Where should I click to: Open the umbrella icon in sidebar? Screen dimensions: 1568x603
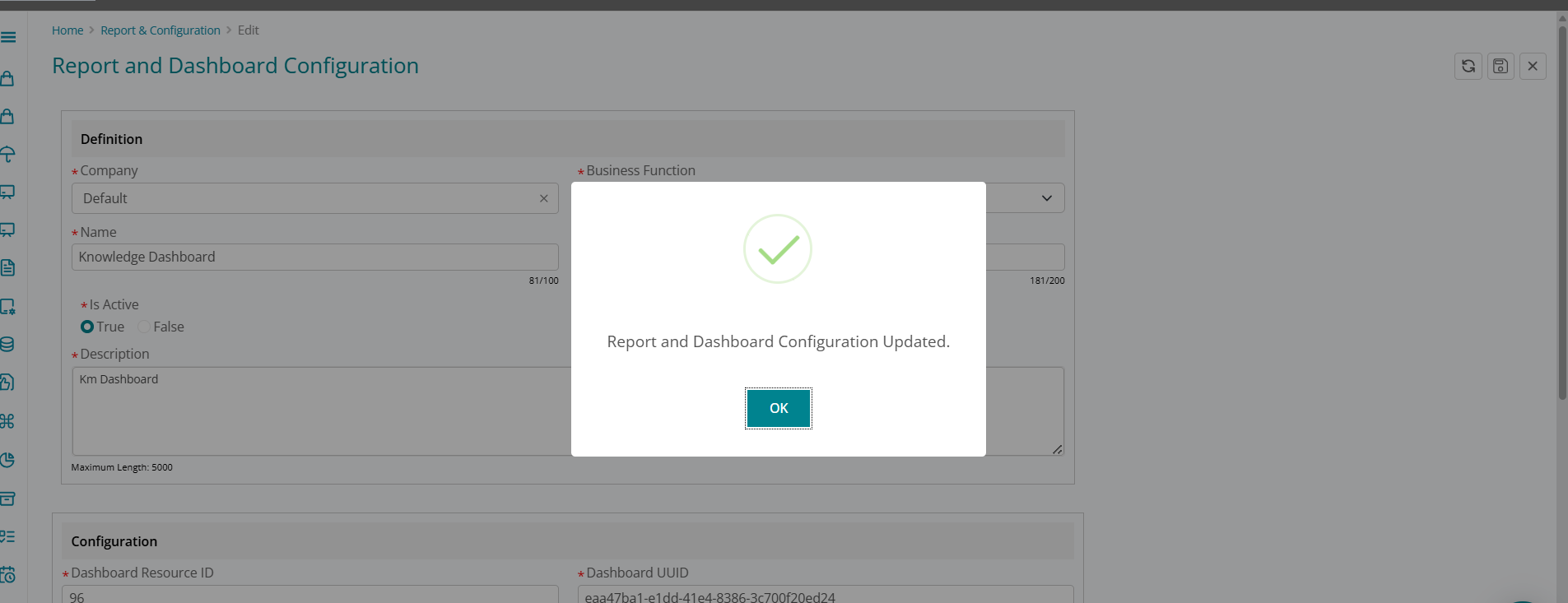(8, 154)
